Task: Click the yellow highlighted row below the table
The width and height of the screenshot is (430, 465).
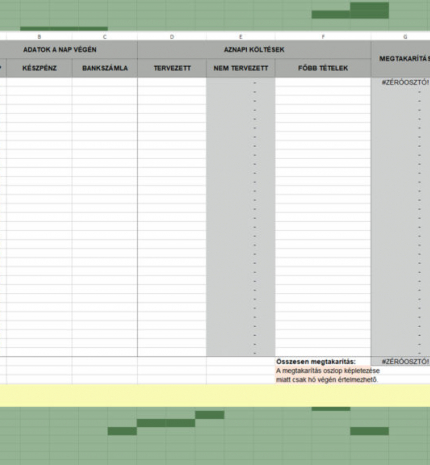Action: coord(215,396)
